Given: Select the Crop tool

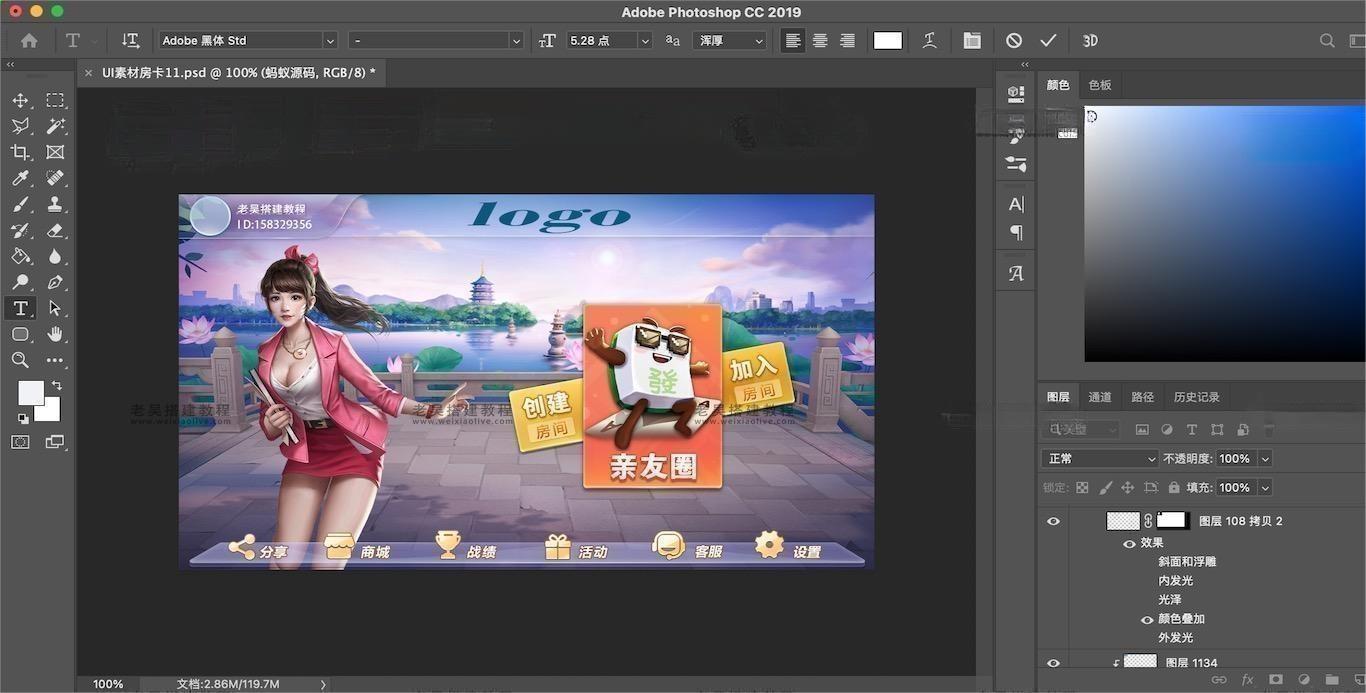Looking at the screenshot, I should coord(20,152).
